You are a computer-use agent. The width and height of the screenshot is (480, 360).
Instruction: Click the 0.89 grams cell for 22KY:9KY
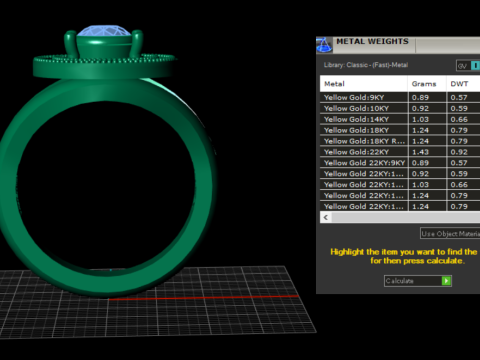click(x=427, y=163)
